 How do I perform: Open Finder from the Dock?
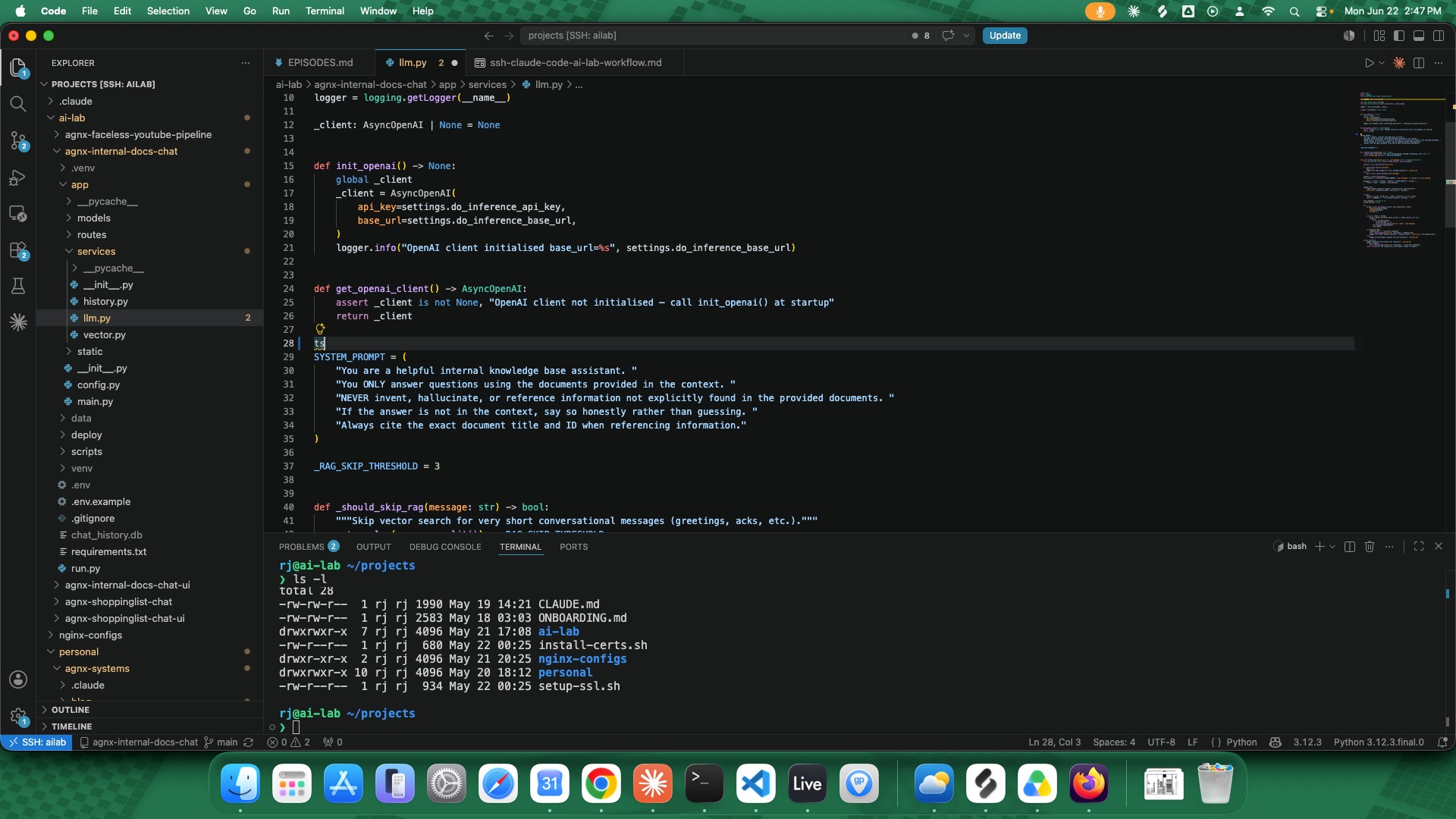tap(240, 783)
